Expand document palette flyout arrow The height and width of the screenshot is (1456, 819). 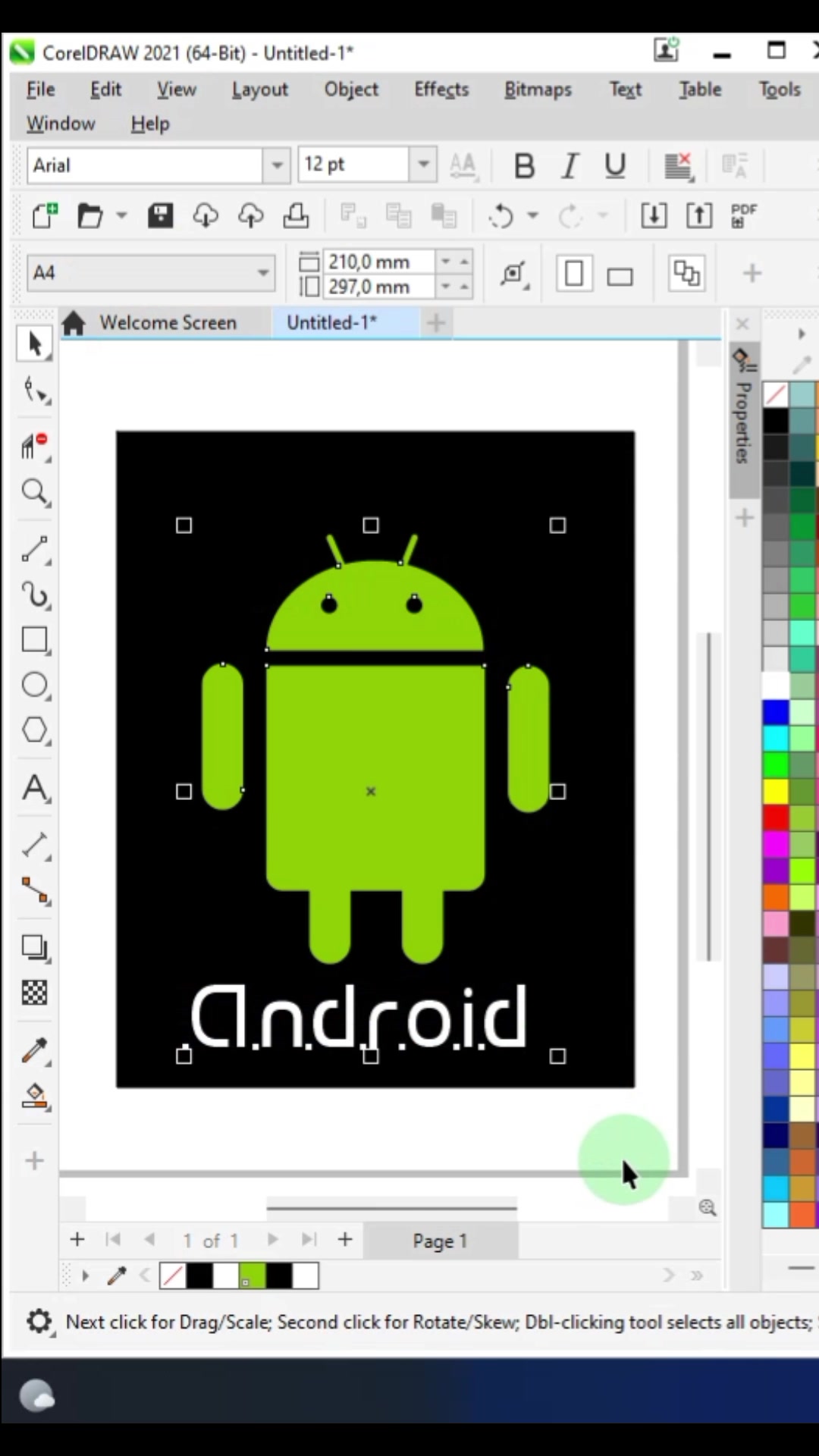85,1276
